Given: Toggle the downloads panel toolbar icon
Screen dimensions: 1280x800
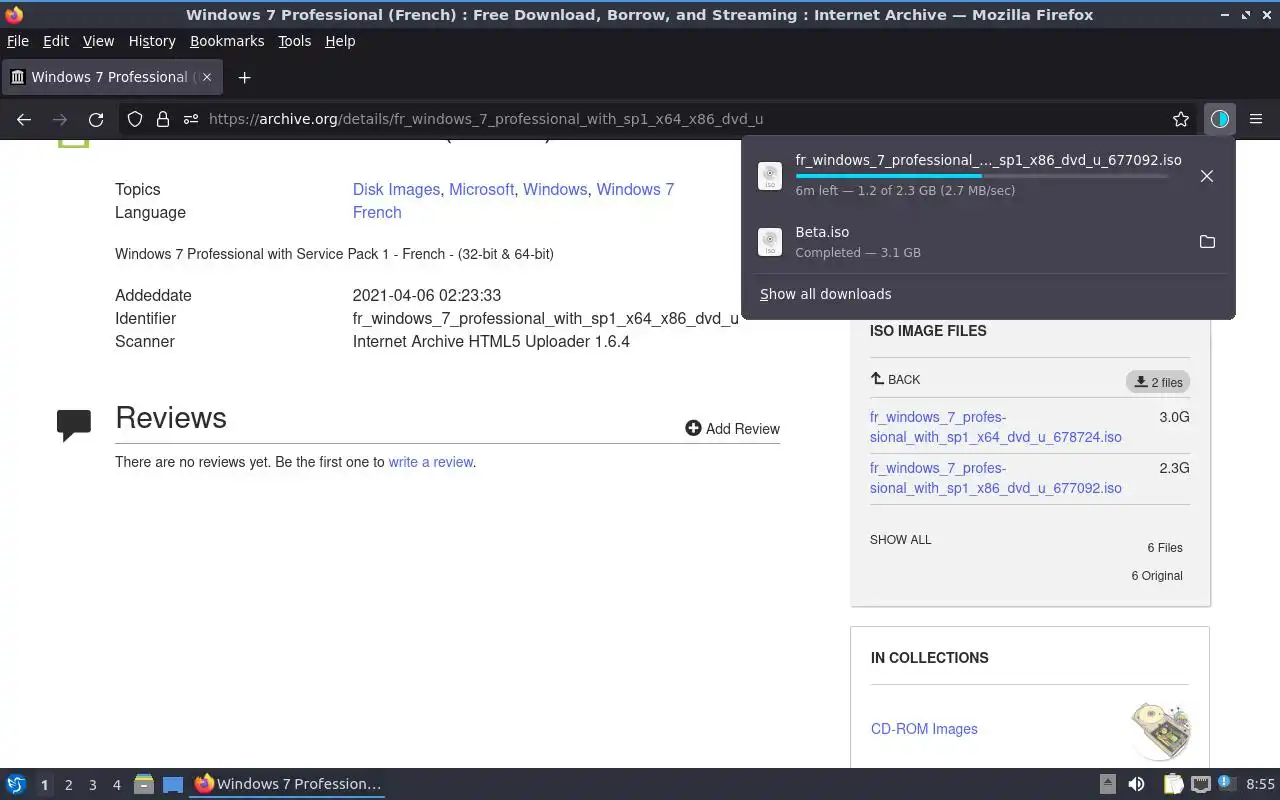Looking at the screenshot, I should [x=1219, y=119].
